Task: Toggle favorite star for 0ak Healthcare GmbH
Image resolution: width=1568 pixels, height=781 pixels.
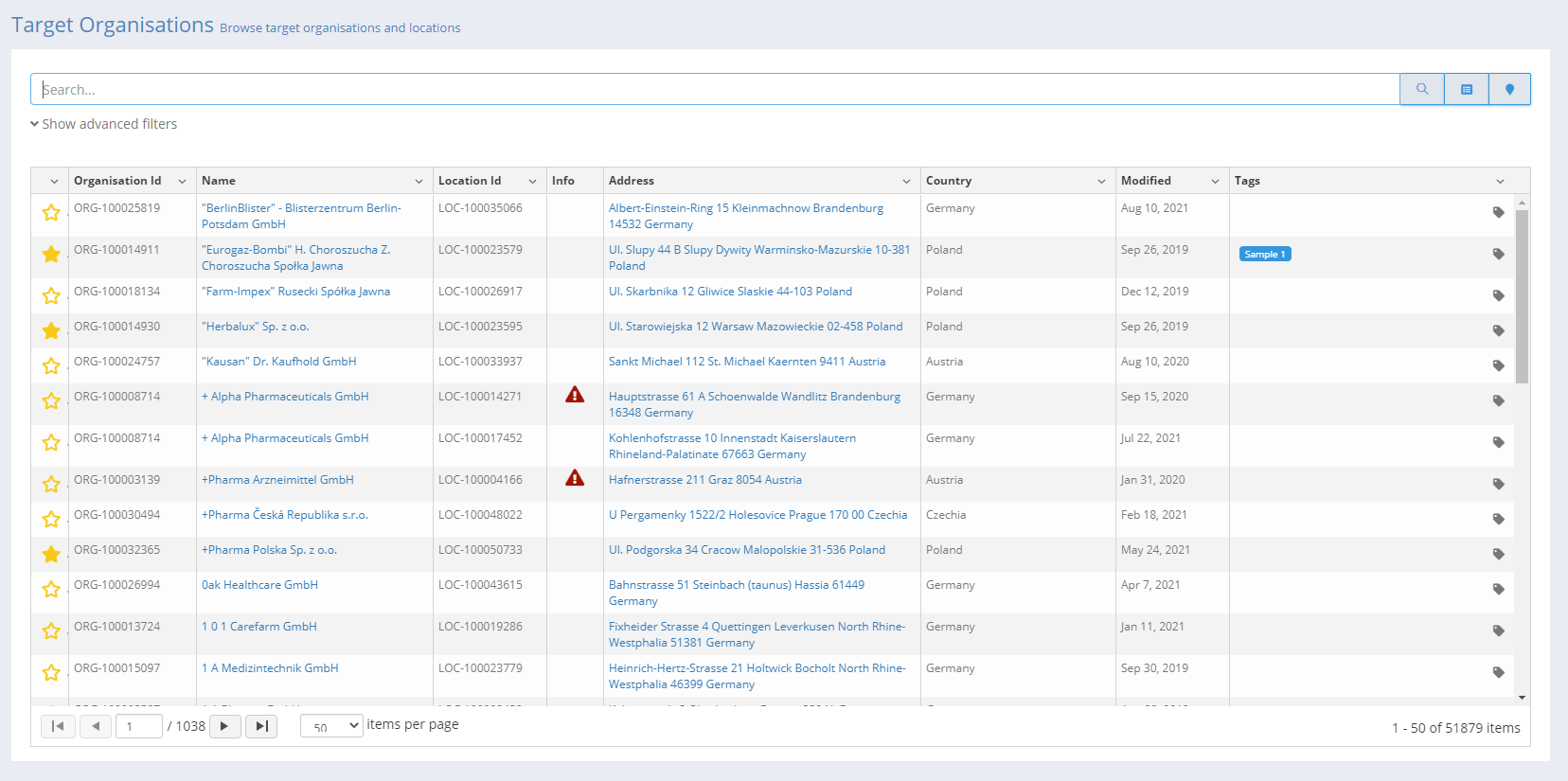Action: click(51, 590)
